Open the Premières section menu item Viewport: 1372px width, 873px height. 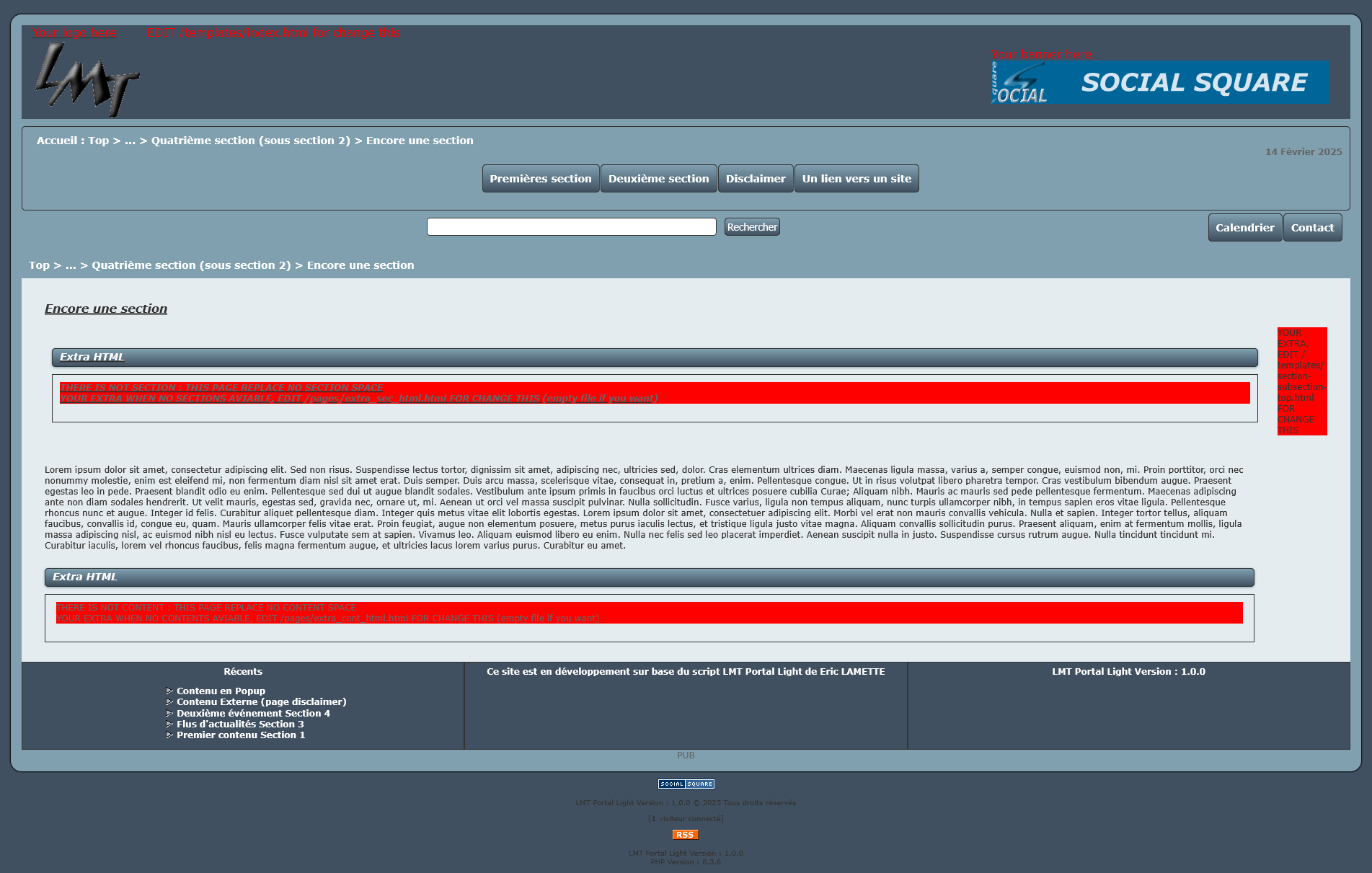(540, 179)
